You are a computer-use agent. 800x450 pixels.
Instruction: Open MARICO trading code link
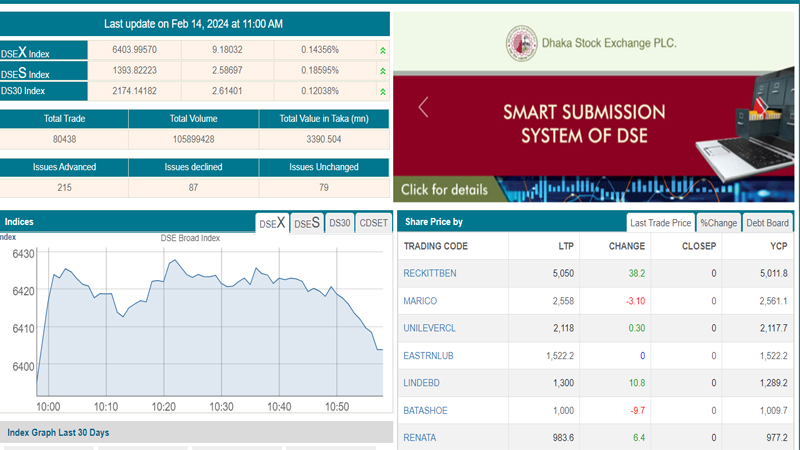click(420, 301)
